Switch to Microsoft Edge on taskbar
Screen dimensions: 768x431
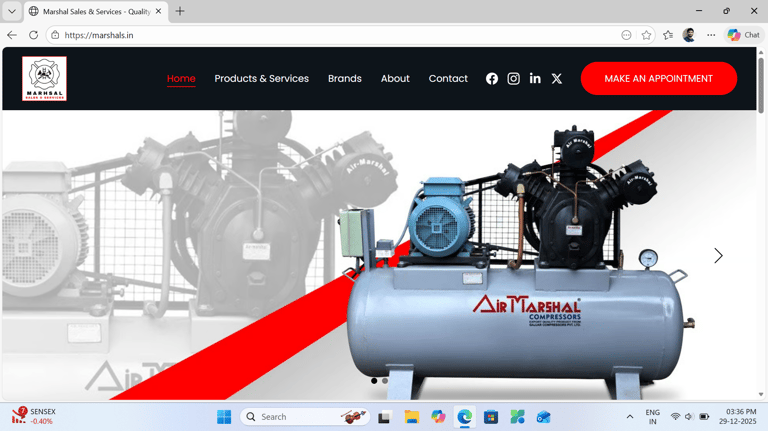[464, 417]
